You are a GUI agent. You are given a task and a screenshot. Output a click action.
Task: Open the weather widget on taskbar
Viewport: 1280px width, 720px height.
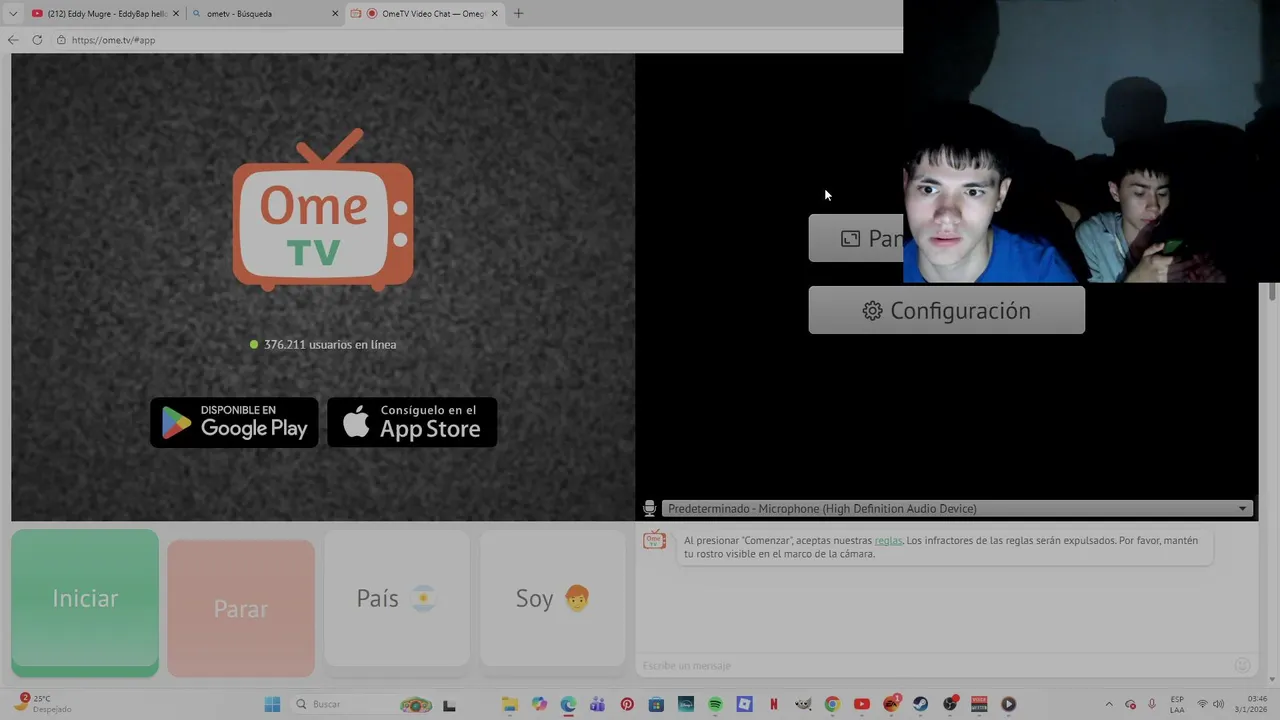click(42, 704)
